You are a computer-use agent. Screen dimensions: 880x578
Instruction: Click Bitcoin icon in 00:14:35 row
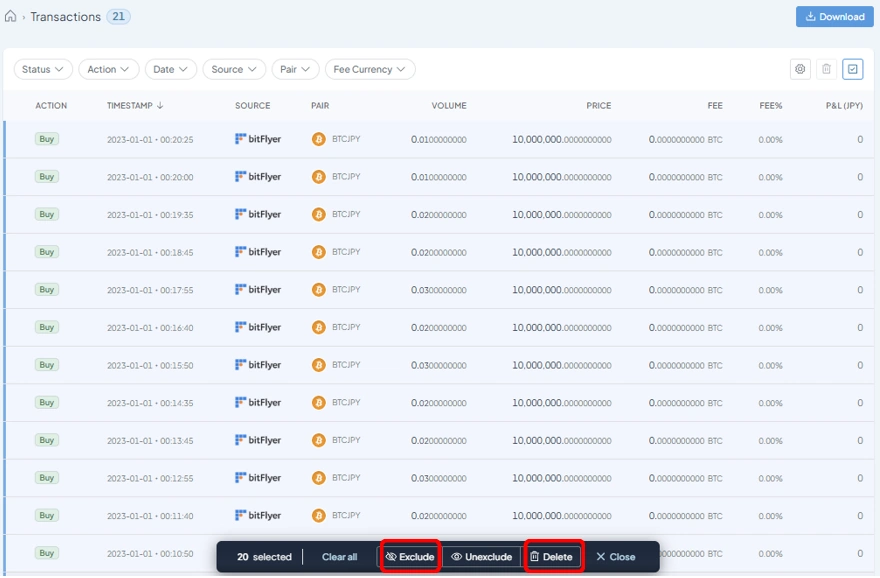319,402
